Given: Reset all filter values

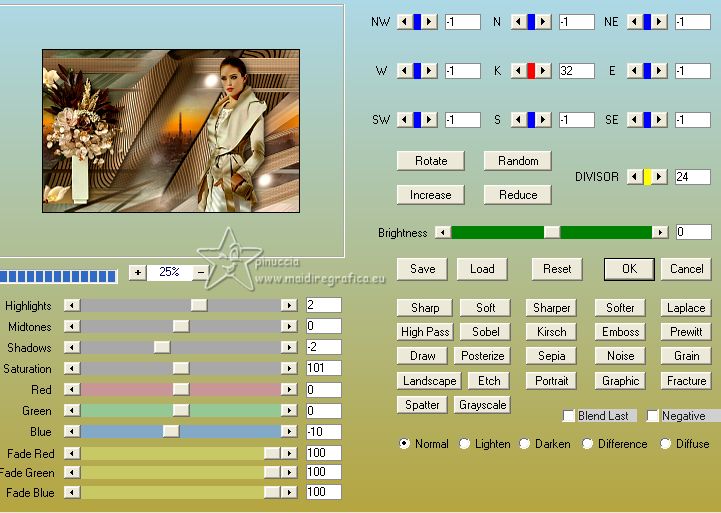Looking at the screenshot, I should (557, 269).
